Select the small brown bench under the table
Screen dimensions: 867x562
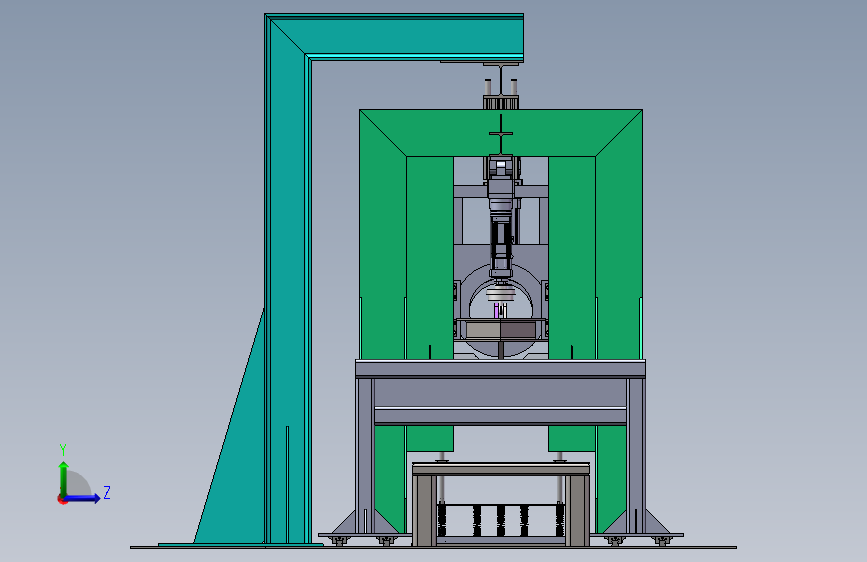(x=501, y=503)
